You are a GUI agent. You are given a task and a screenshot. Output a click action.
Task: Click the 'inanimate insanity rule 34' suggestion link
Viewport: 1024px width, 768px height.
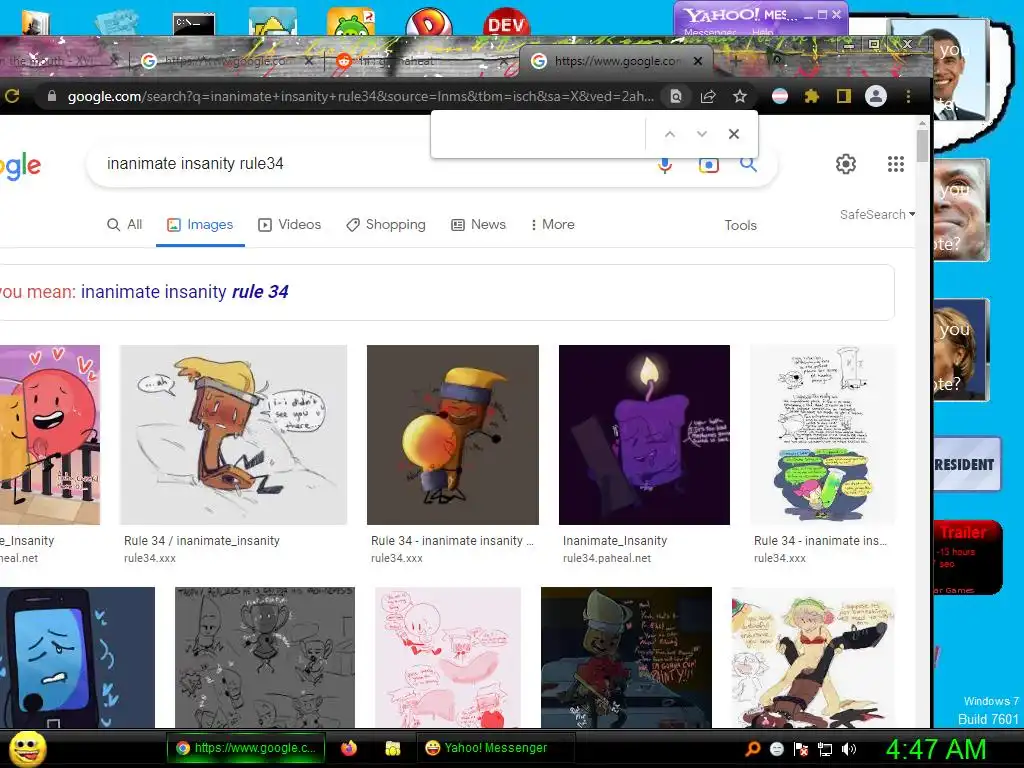pyautogui.click(x=185, y=292)
